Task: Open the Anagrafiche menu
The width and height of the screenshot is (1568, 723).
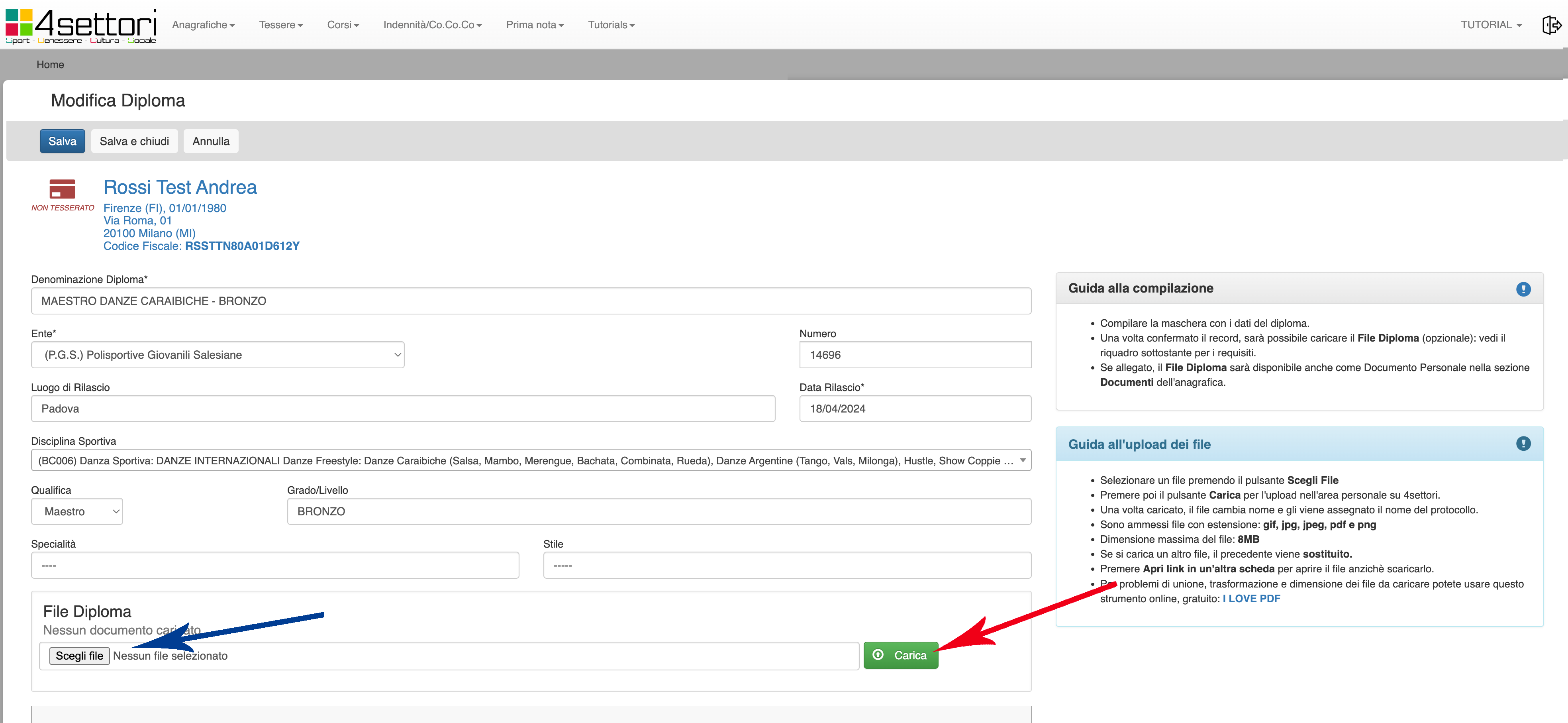Action: [203, 25]
